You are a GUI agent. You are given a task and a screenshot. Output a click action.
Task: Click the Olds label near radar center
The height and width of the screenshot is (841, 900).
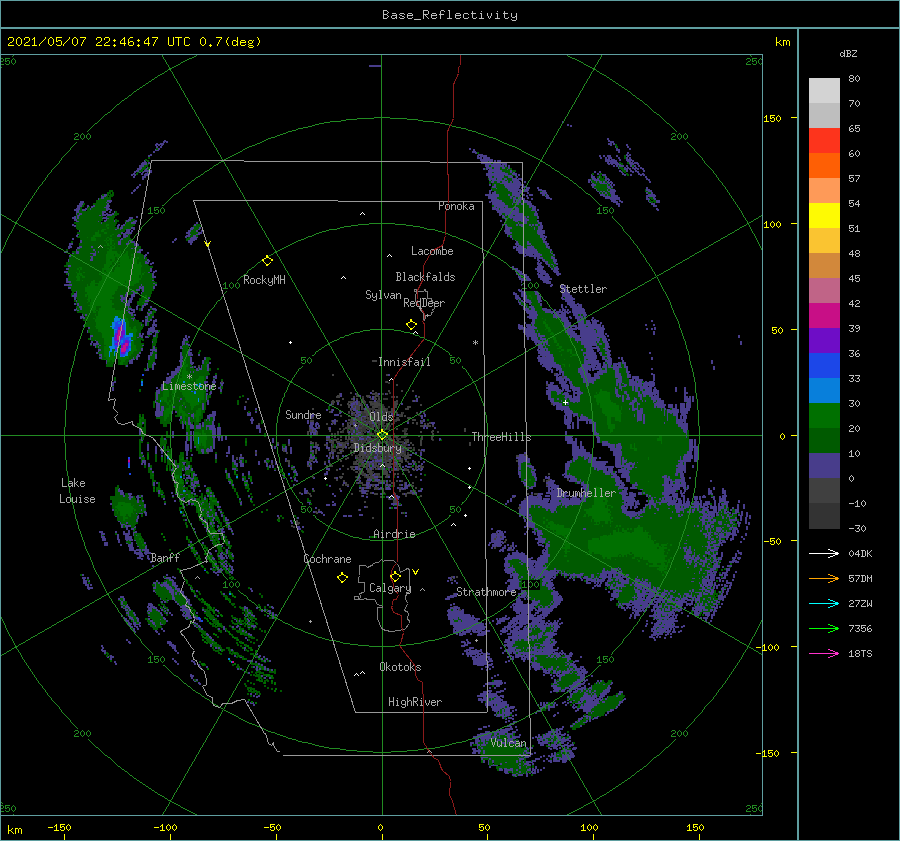coord(381,417)
